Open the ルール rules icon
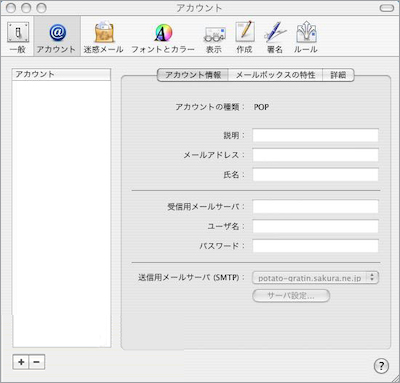 tap(306, 37)
